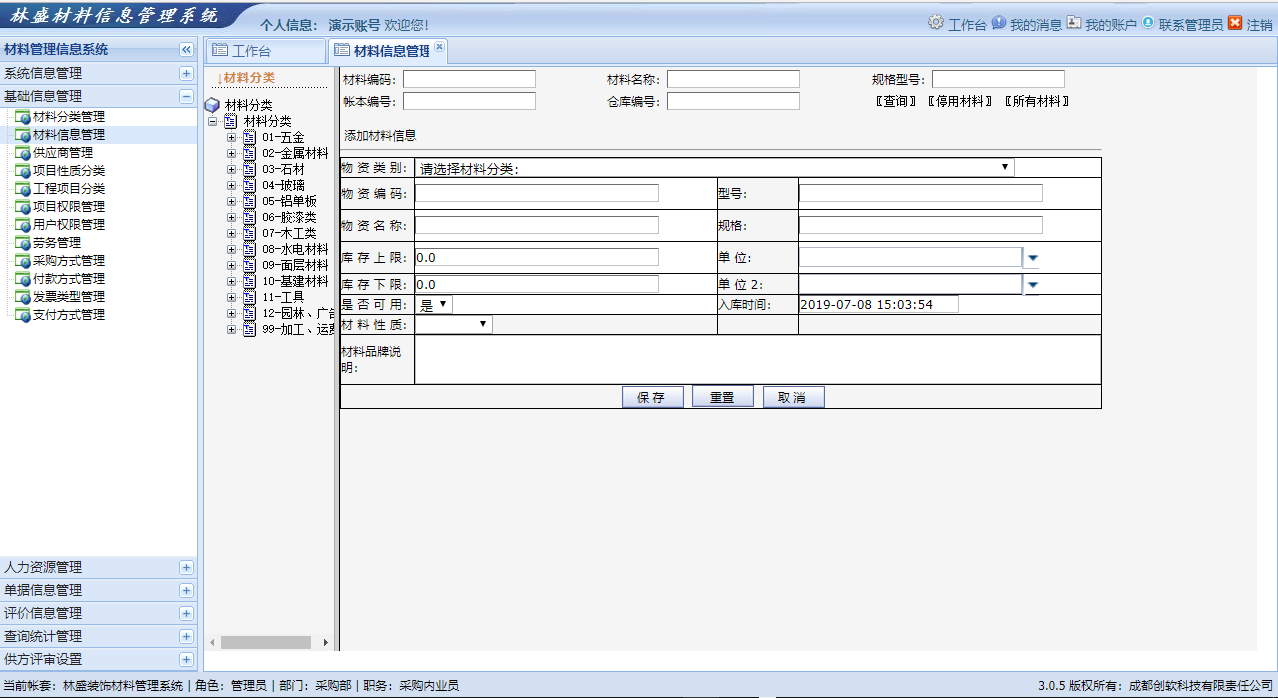Expand the 01-五金 tree node

[233, 135]
